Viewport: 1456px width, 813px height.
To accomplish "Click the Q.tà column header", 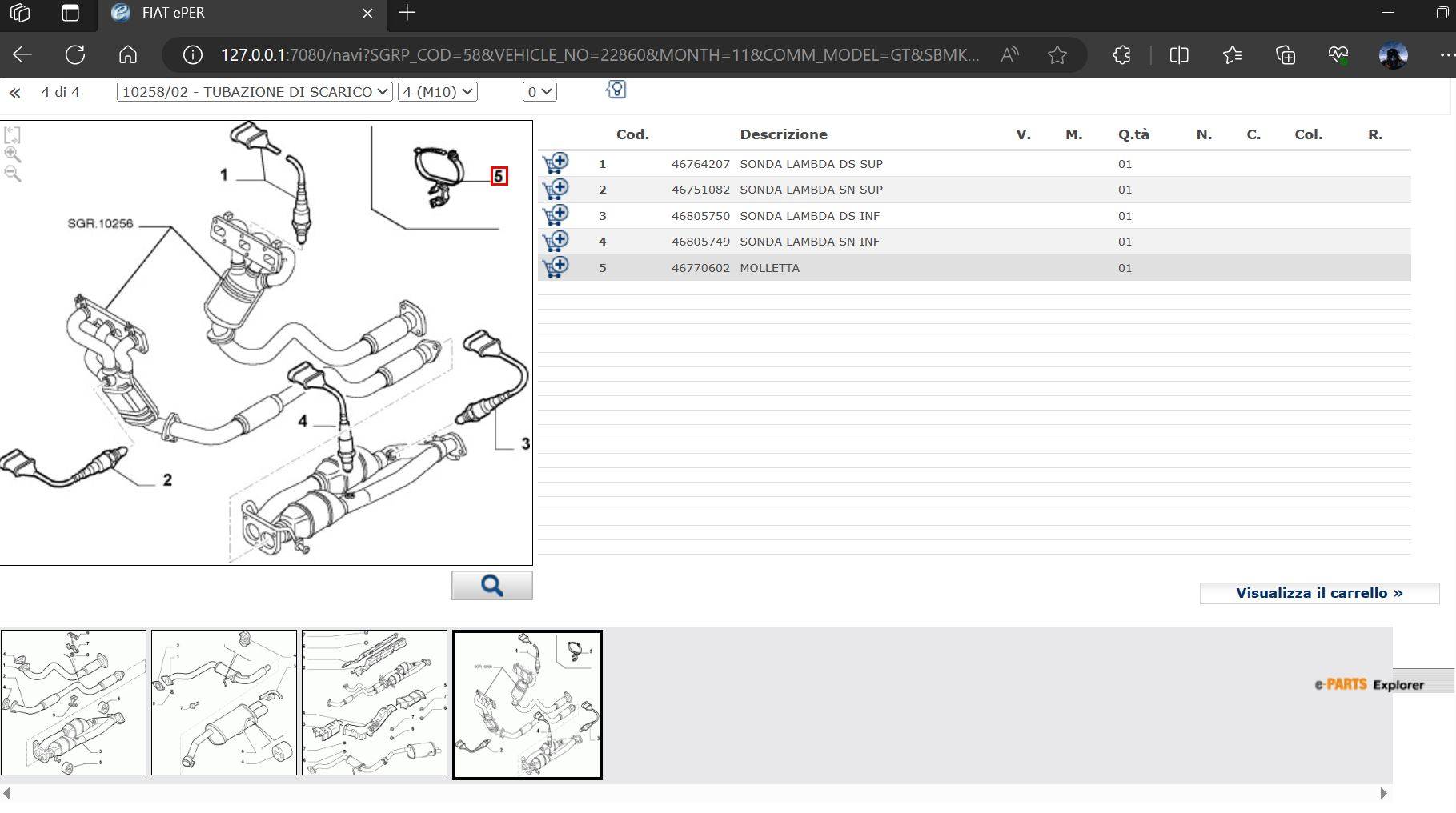I will tap(1133, 134).
